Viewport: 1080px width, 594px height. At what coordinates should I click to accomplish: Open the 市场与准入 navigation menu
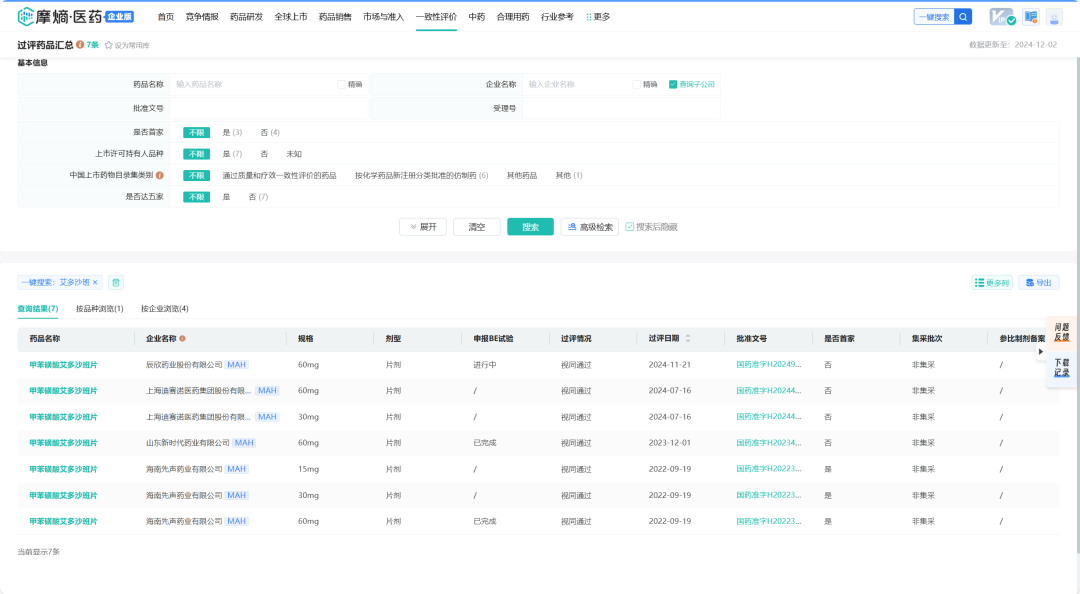tap(384, 17)
